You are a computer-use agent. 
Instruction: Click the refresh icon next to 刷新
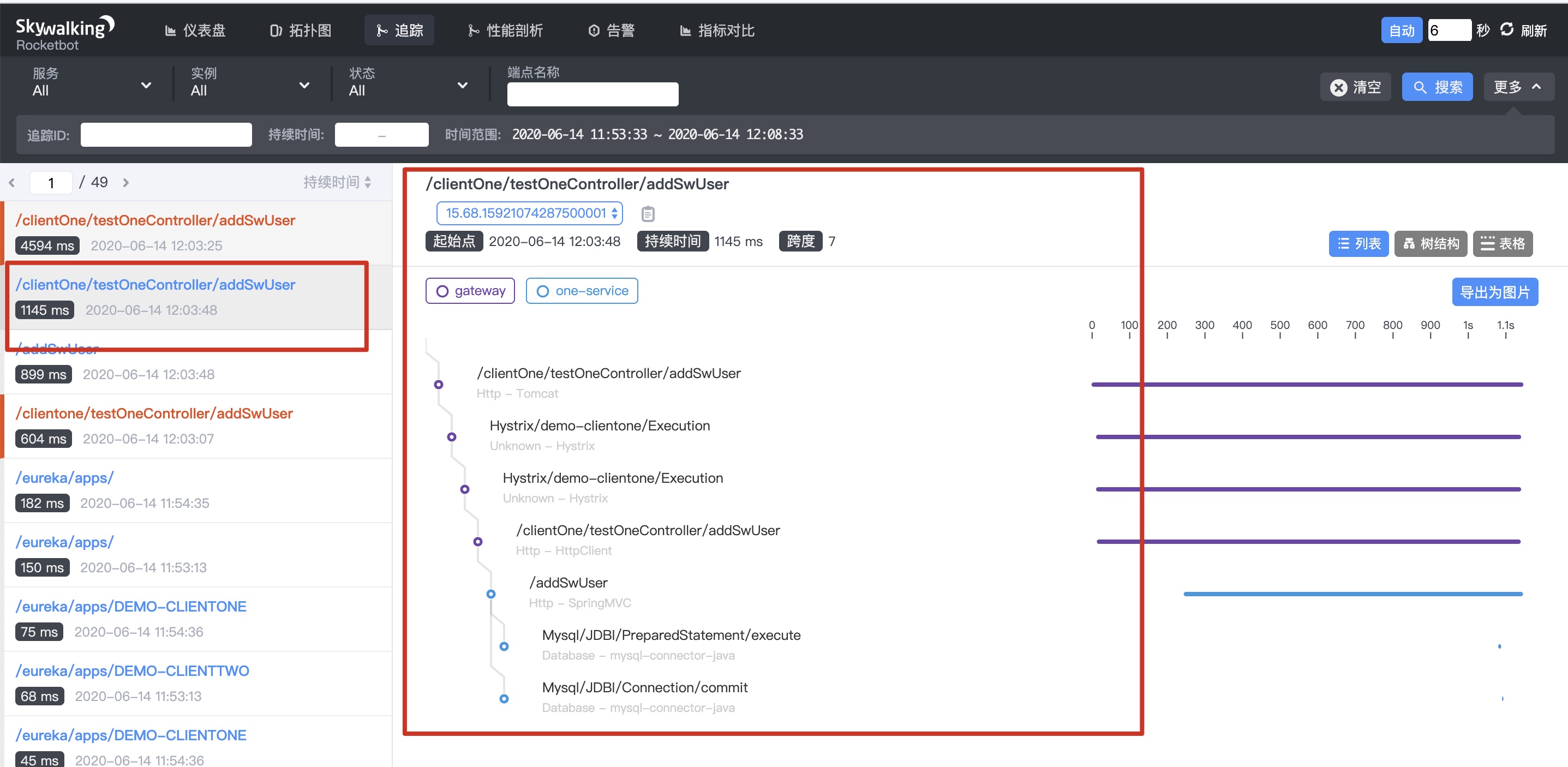point(1506,30)
